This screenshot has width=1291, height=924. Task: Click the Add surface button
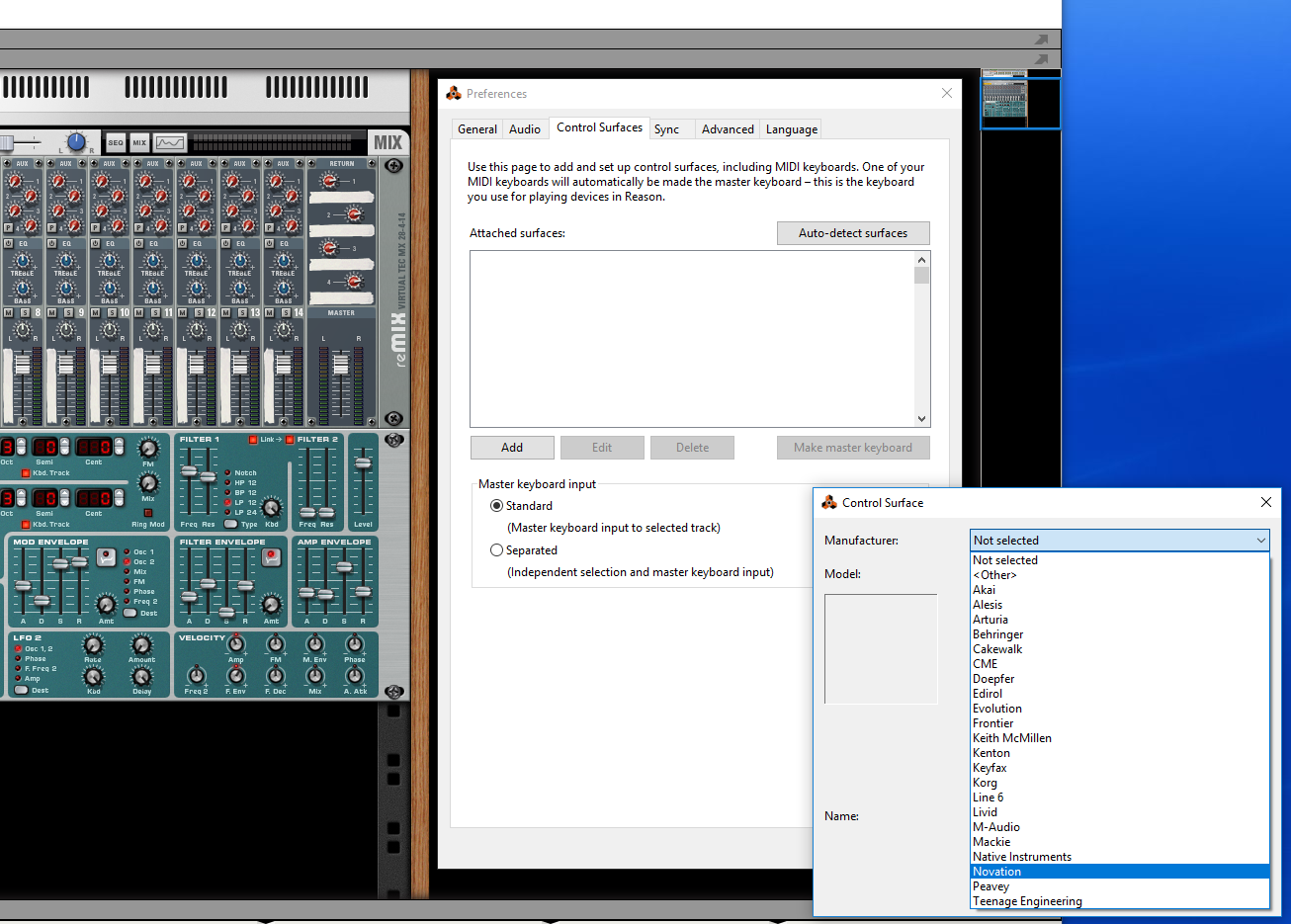pyautogui.click(x=512, y=448)
